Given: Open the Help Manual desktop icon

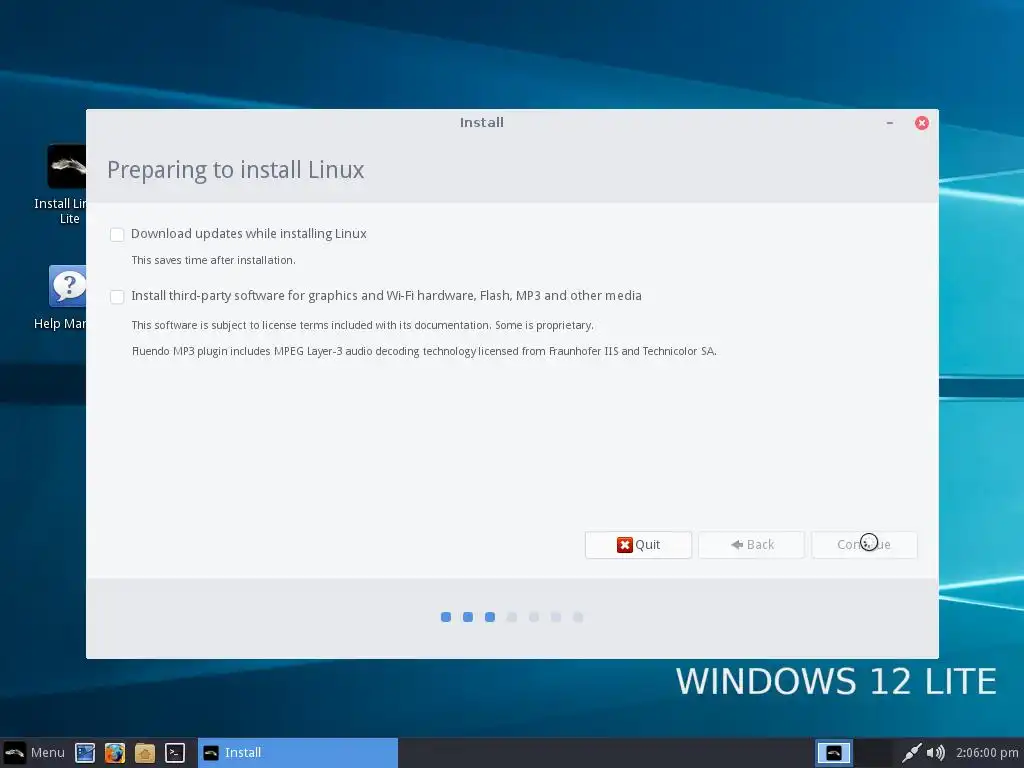Looking at the screenshot, I should coord(65,297).
